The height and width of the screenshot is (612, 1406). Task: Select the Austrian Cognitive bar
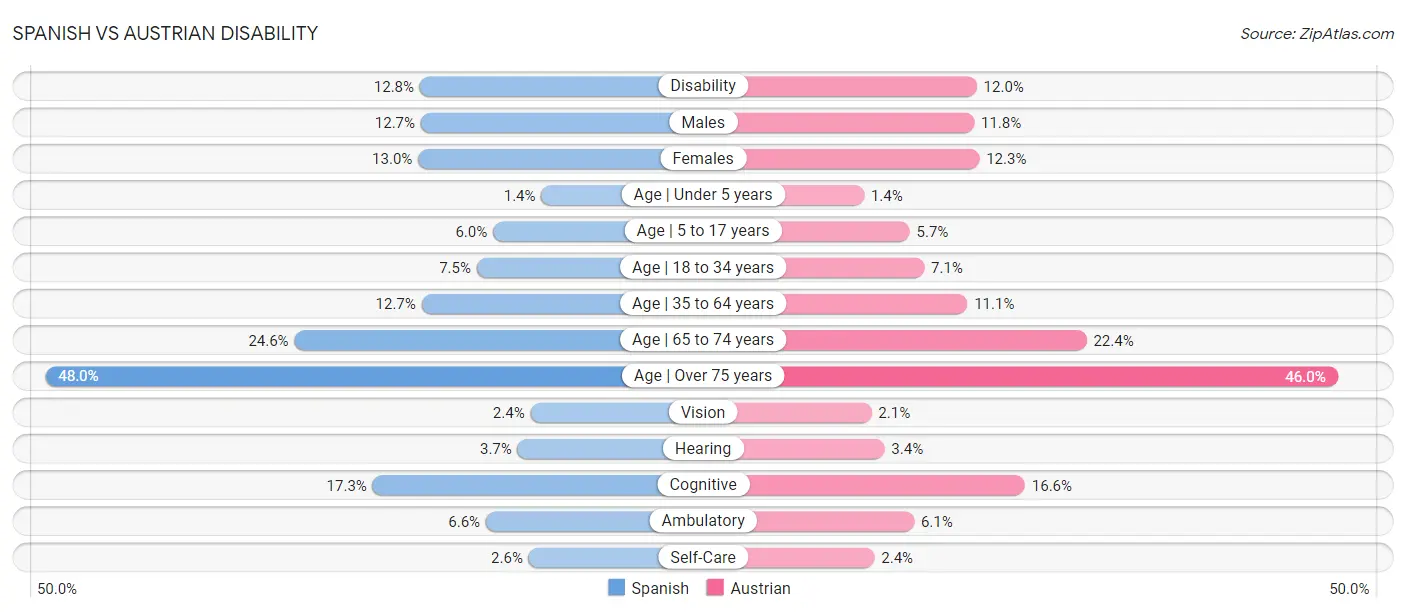pyautogui.click(x=886, y=485)
